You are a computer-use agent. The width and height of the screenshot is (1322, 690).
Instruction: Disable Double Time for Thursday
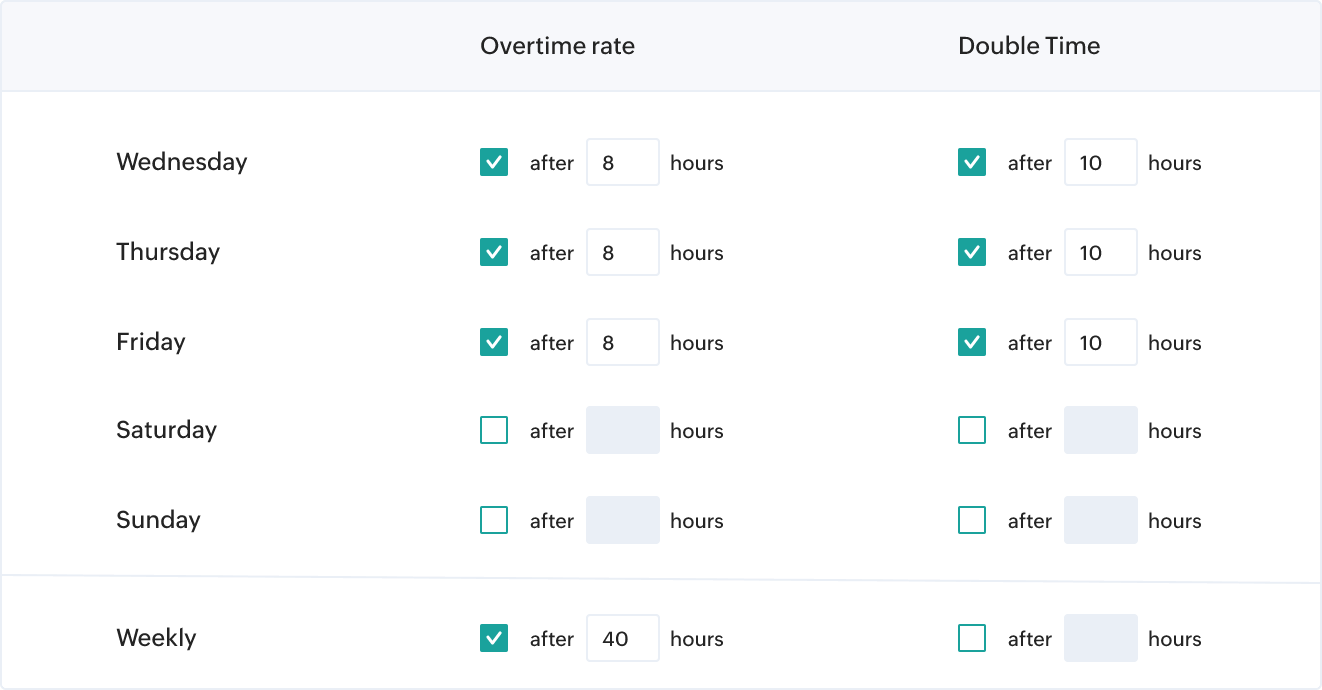pyautogui.click(x=971, y=252)
